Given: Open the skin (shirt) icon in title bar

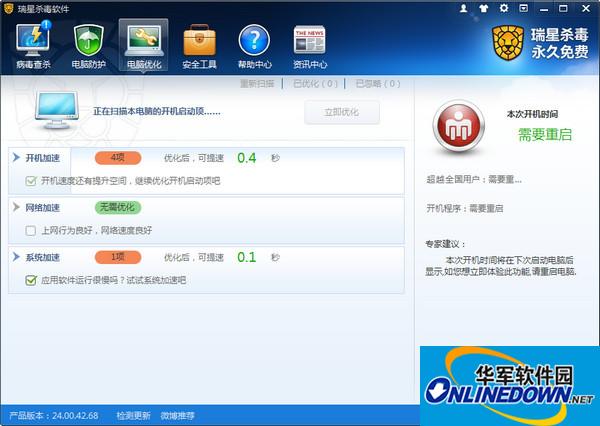Looking at the screenshot, I should coord(483,8).
